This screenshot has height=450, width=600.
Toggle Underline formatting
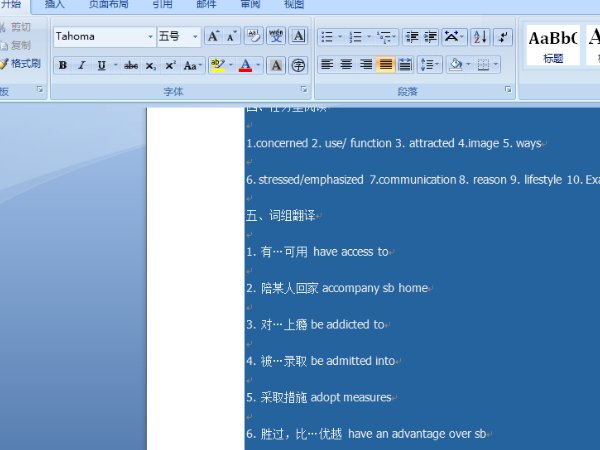101,65
